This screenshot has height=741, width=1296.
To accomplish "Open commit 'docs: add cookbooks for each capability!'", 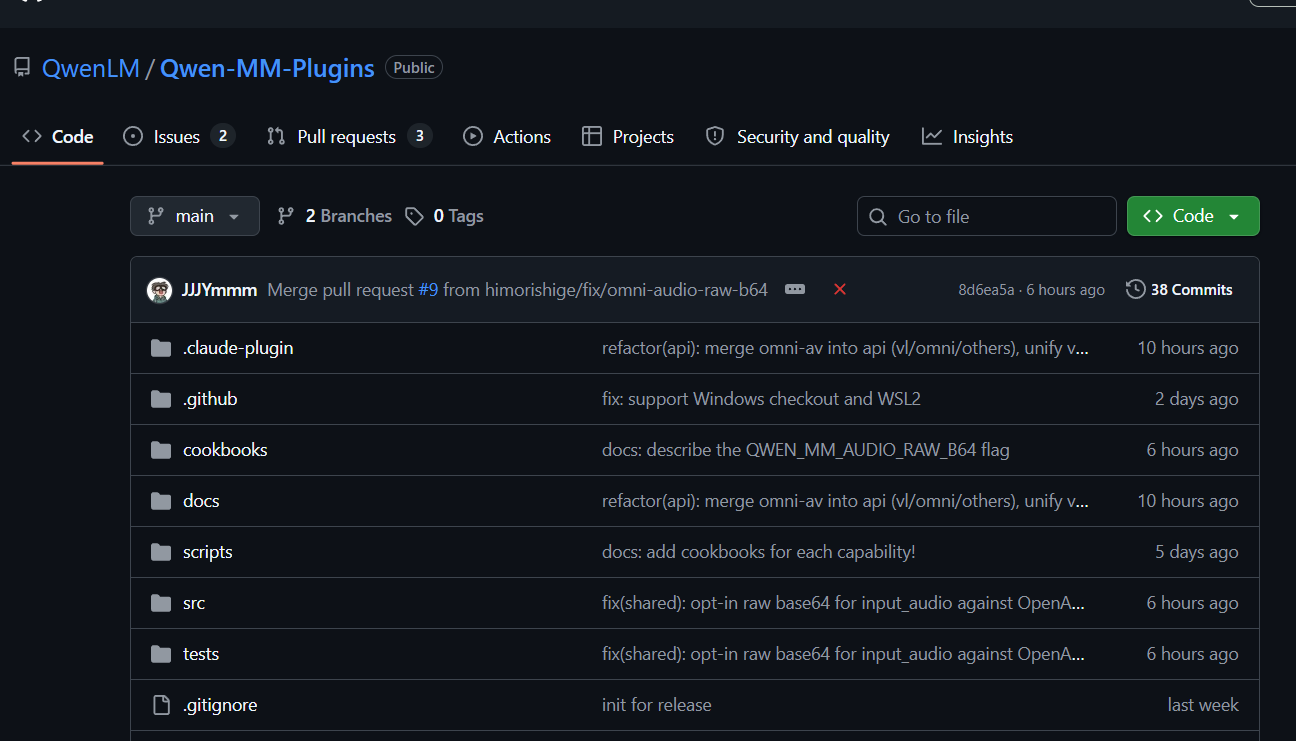I will [x=759, y=552].
